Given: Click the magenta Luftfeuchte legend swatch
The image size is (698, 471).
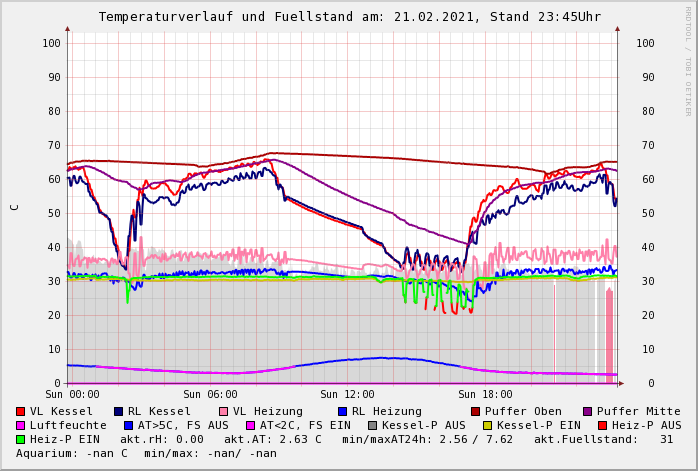Looking at the screenshot, I should tap(21, 425).
